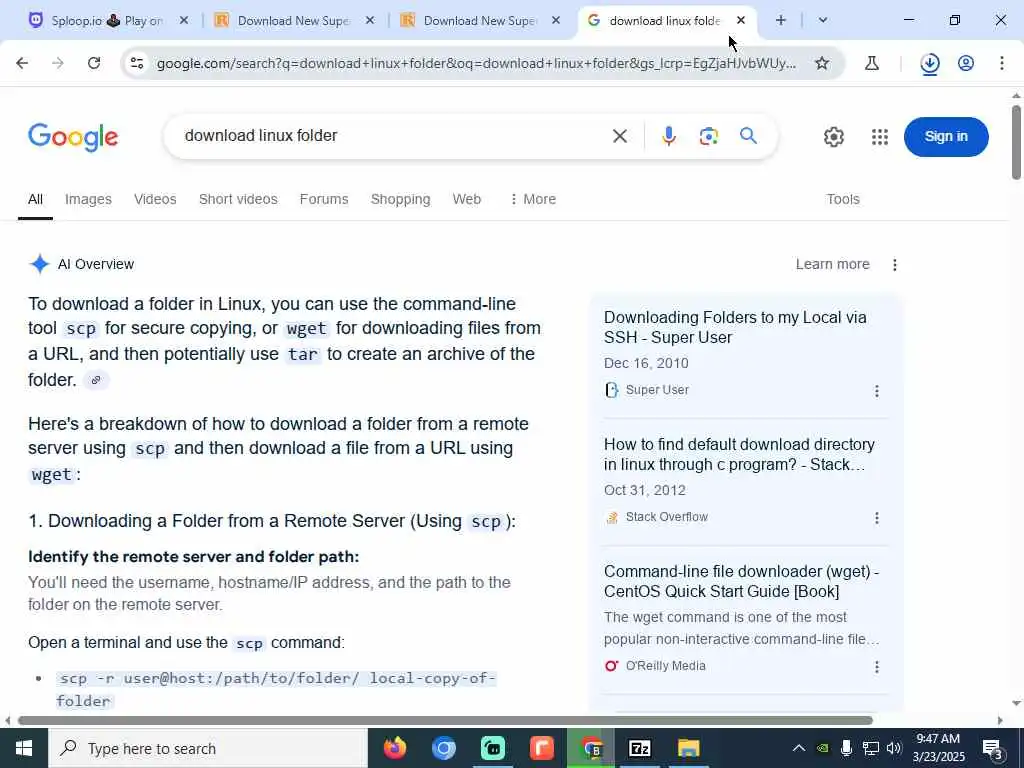Click in the Google search input field
This screenshot has height=768, width=1024.
point(392,136)
